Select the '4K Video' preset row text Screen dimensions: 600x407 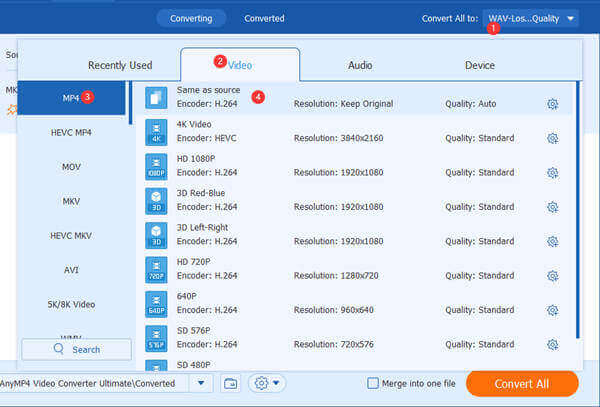click(194, 124)
